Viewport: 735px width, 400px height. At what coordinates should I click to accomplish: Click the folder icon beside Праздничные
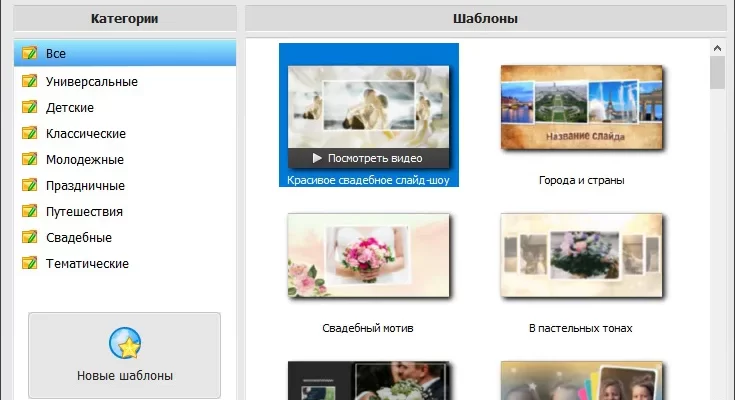[30, 185]
